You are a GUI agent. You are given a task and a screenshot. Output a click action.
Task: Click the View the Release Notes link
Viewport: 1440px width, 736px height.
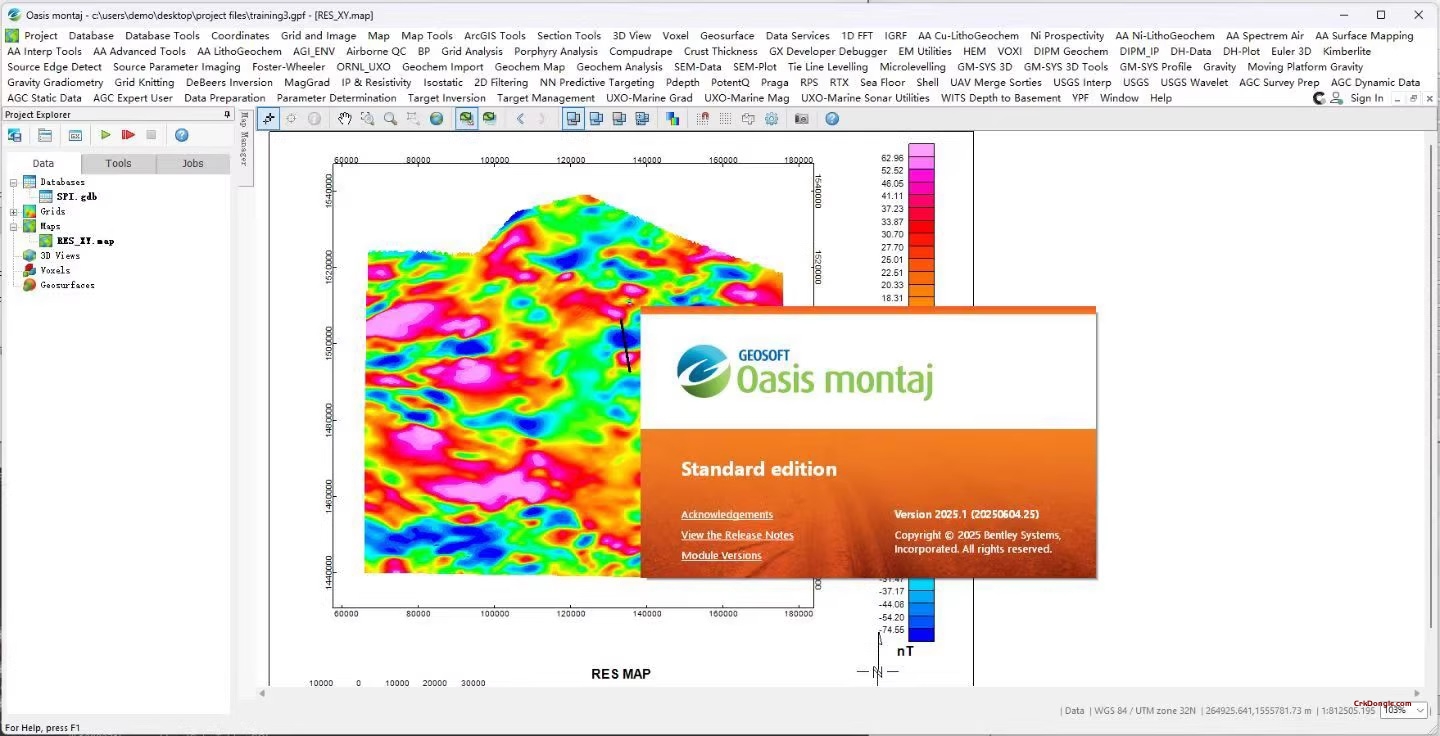click(737, 535)
